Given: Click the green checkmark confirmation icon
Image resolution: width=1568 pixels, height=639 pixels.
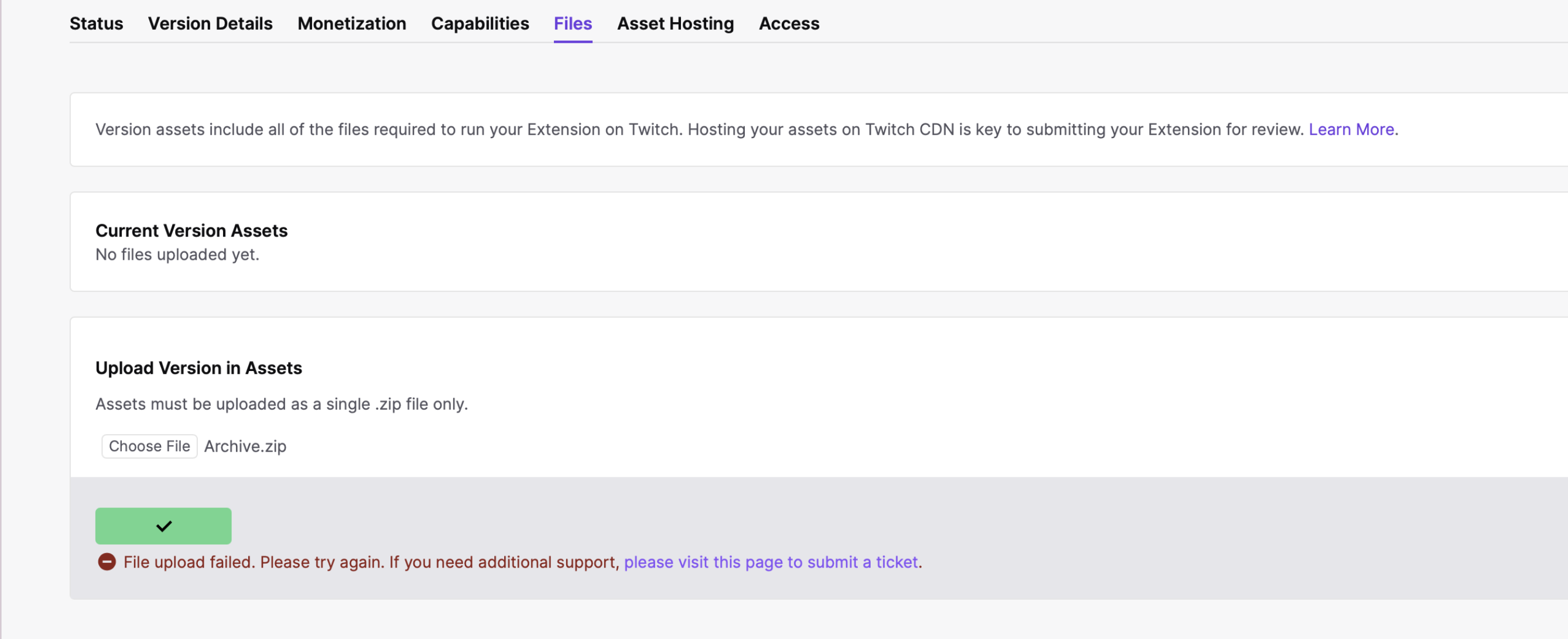Looking at the screenshot, I should [163, 525].
